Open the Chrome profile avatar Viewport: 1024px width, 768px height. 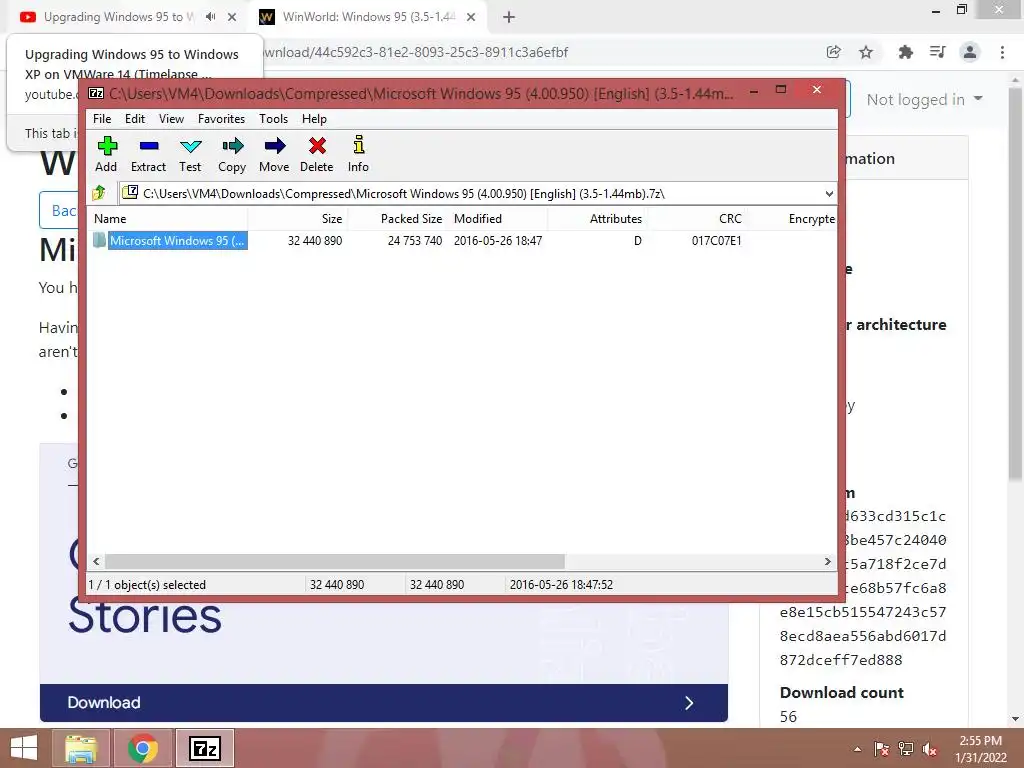[x=970, y=52]
